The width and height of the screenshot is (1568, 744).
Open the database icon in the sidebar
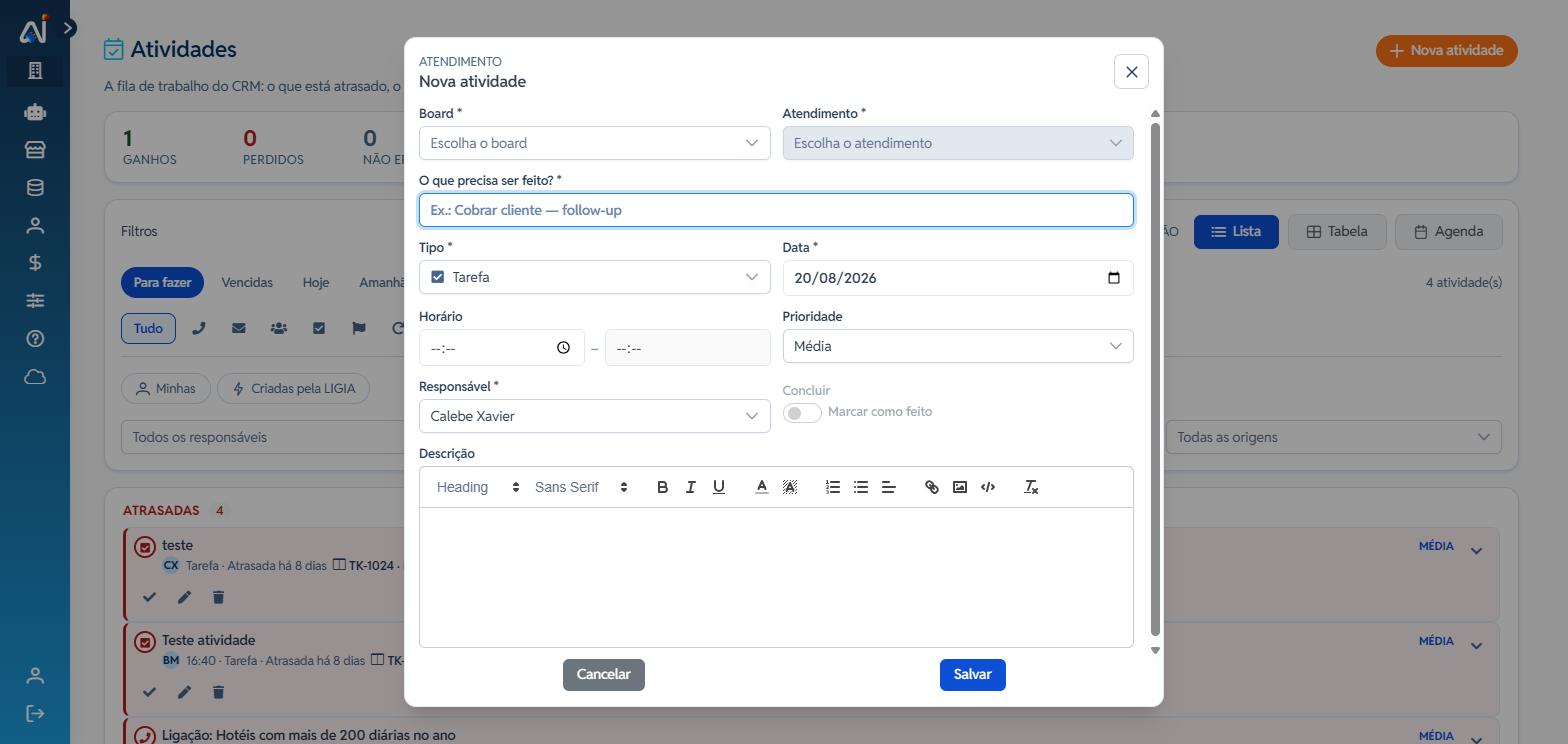pos(35,188)
